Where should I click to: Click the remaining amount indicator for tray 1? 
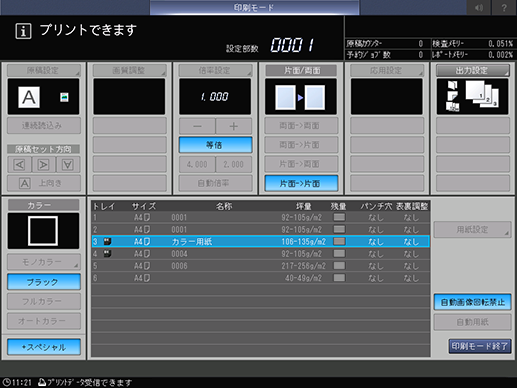coord(339,217)
